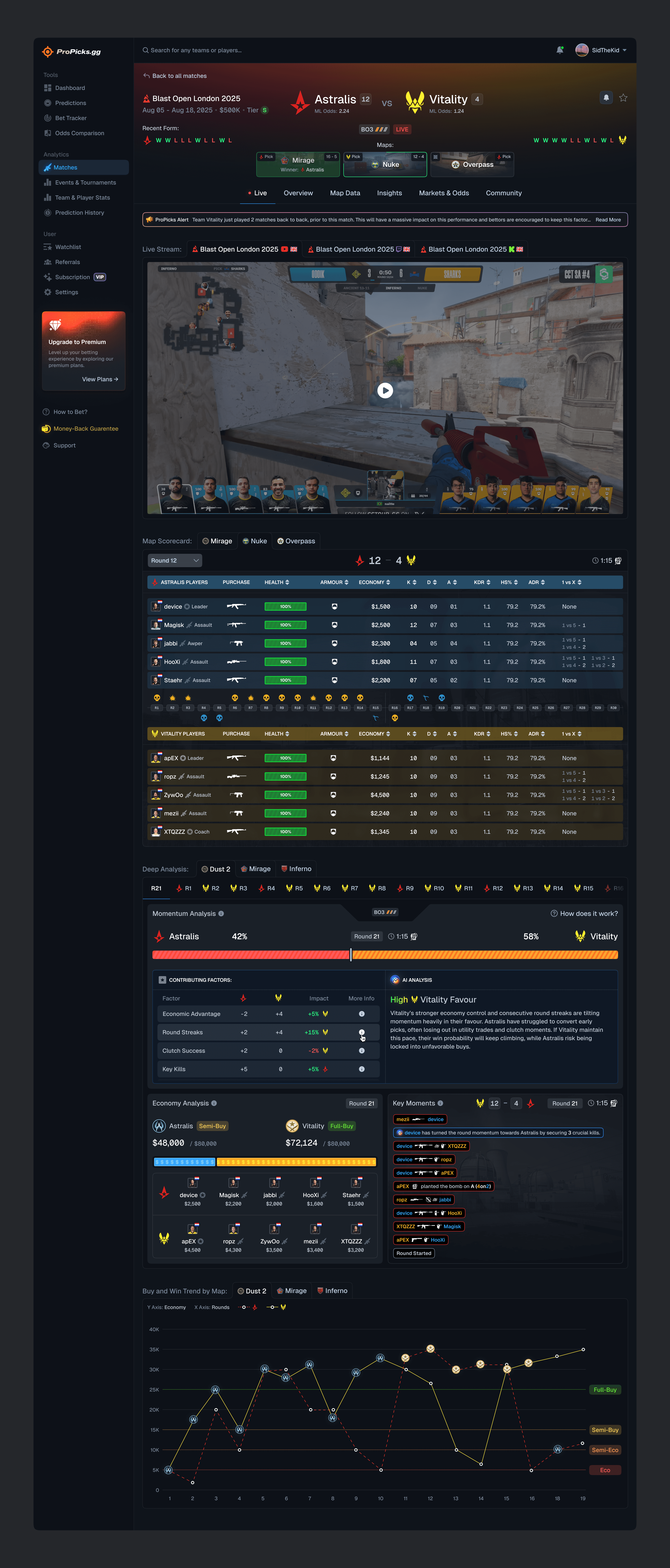
Task: Switch to the Overview tab
Action: coord(298,193)
